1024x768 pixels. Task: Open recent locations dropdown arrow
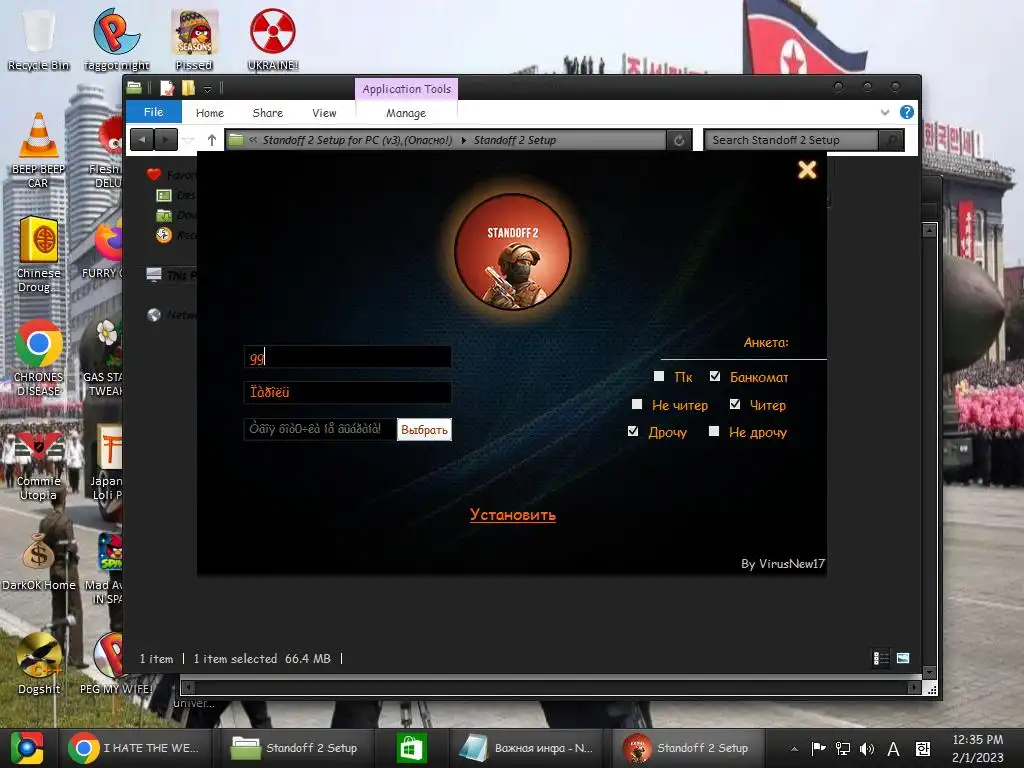coord(189,140)
